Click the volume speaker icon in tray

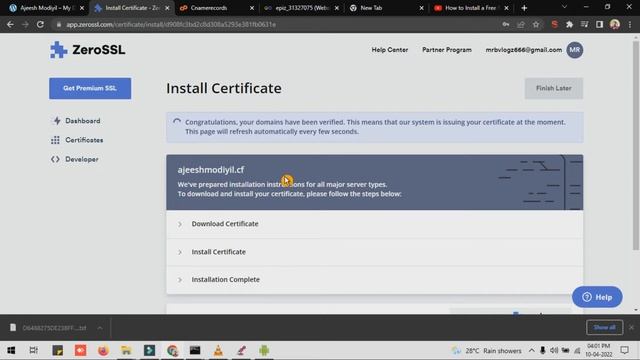(x=554, y=350)
